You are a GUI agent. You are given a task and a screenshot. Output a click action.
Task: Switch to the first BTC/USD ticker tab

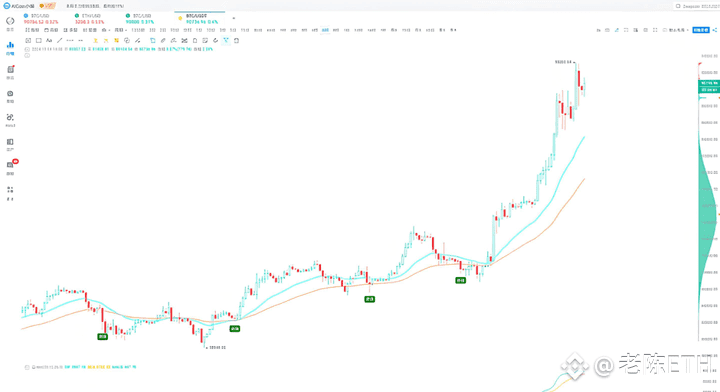(40, 19)
